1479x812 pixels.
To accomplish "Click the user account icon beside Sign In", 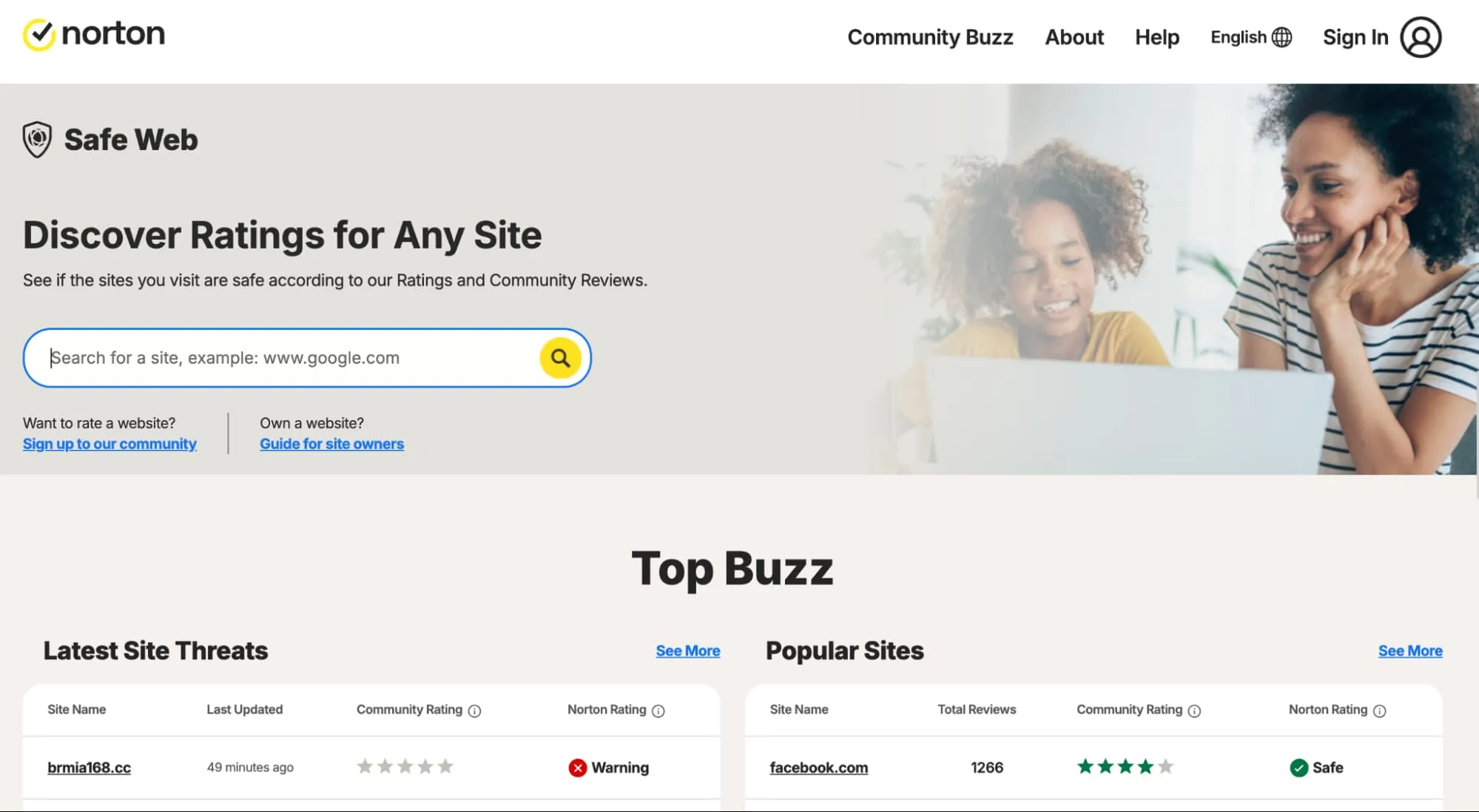I will pos(1422,37).
